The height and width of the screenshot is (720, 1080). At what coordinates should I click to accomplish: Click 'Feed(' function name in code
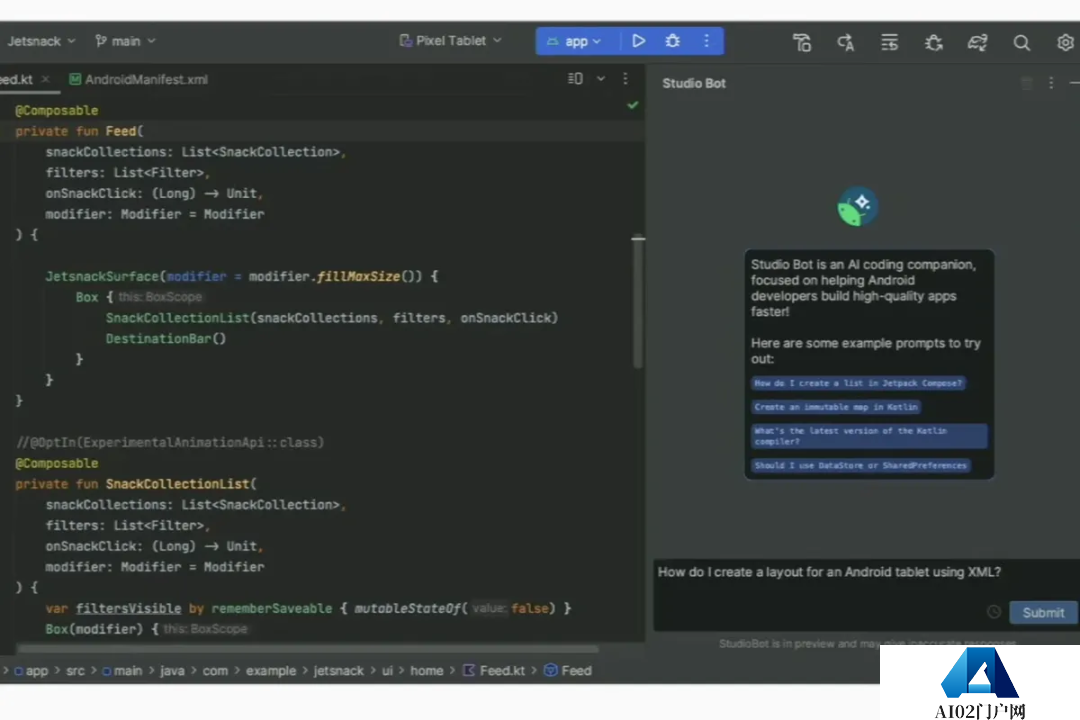tap(124, 132)
